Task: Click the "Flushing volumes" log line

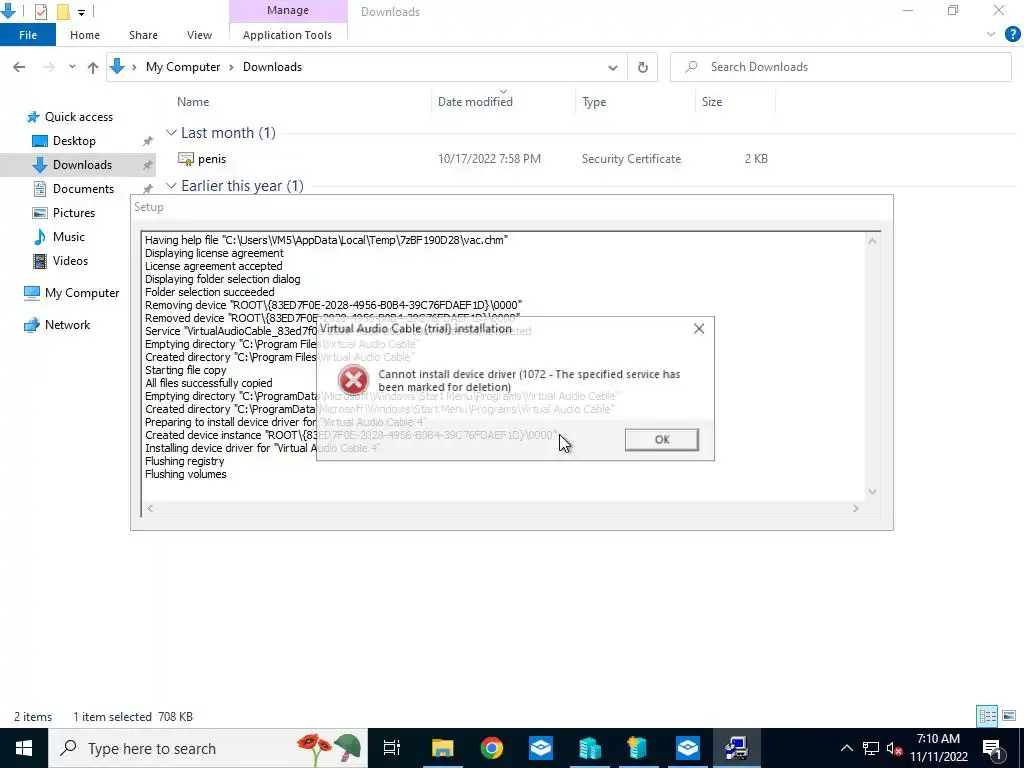Action: pos(185,474)
